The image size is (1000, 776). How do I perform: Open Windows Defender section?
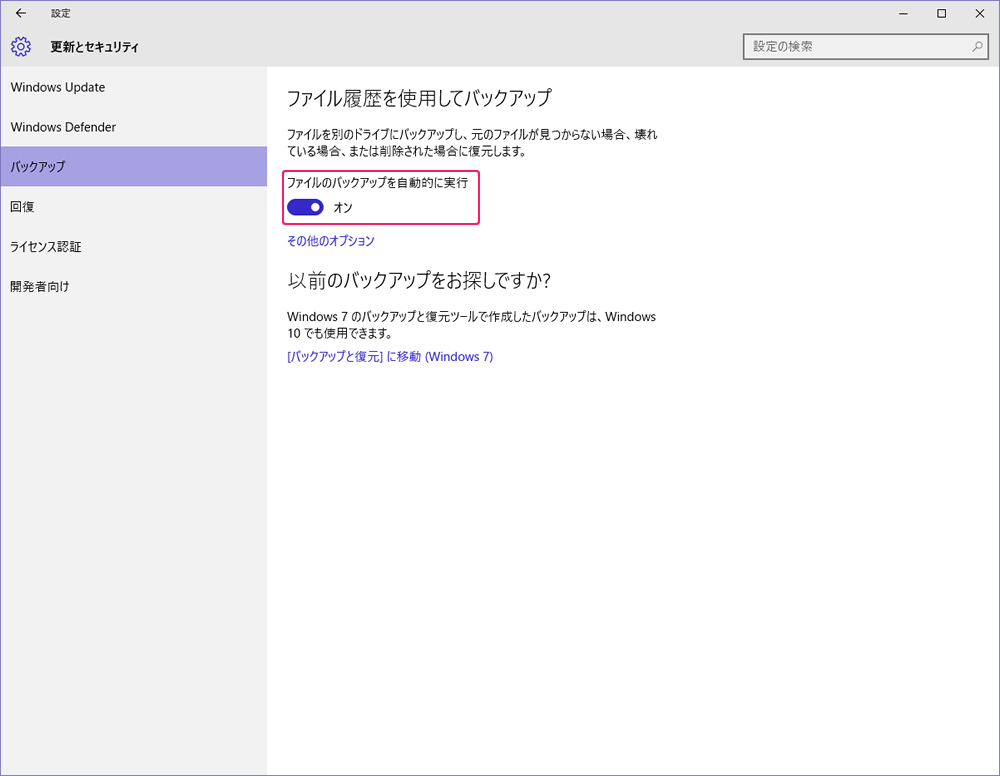(x=133, y=127)
